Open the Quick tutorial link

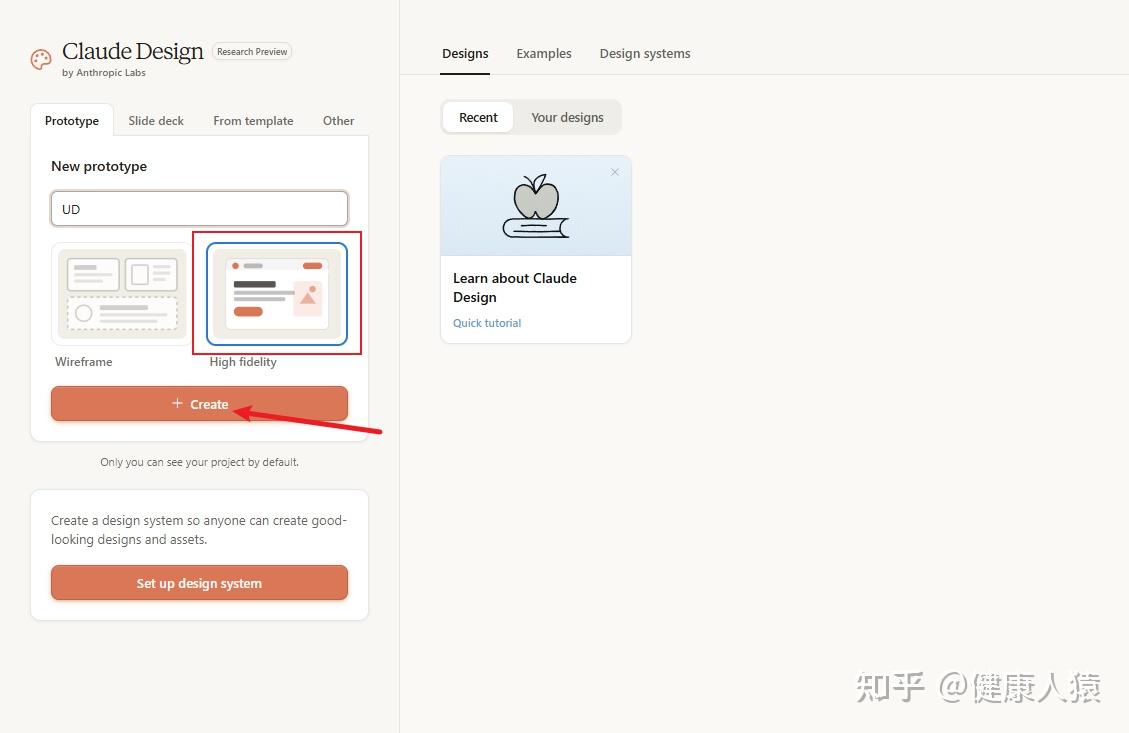(487, 323)
